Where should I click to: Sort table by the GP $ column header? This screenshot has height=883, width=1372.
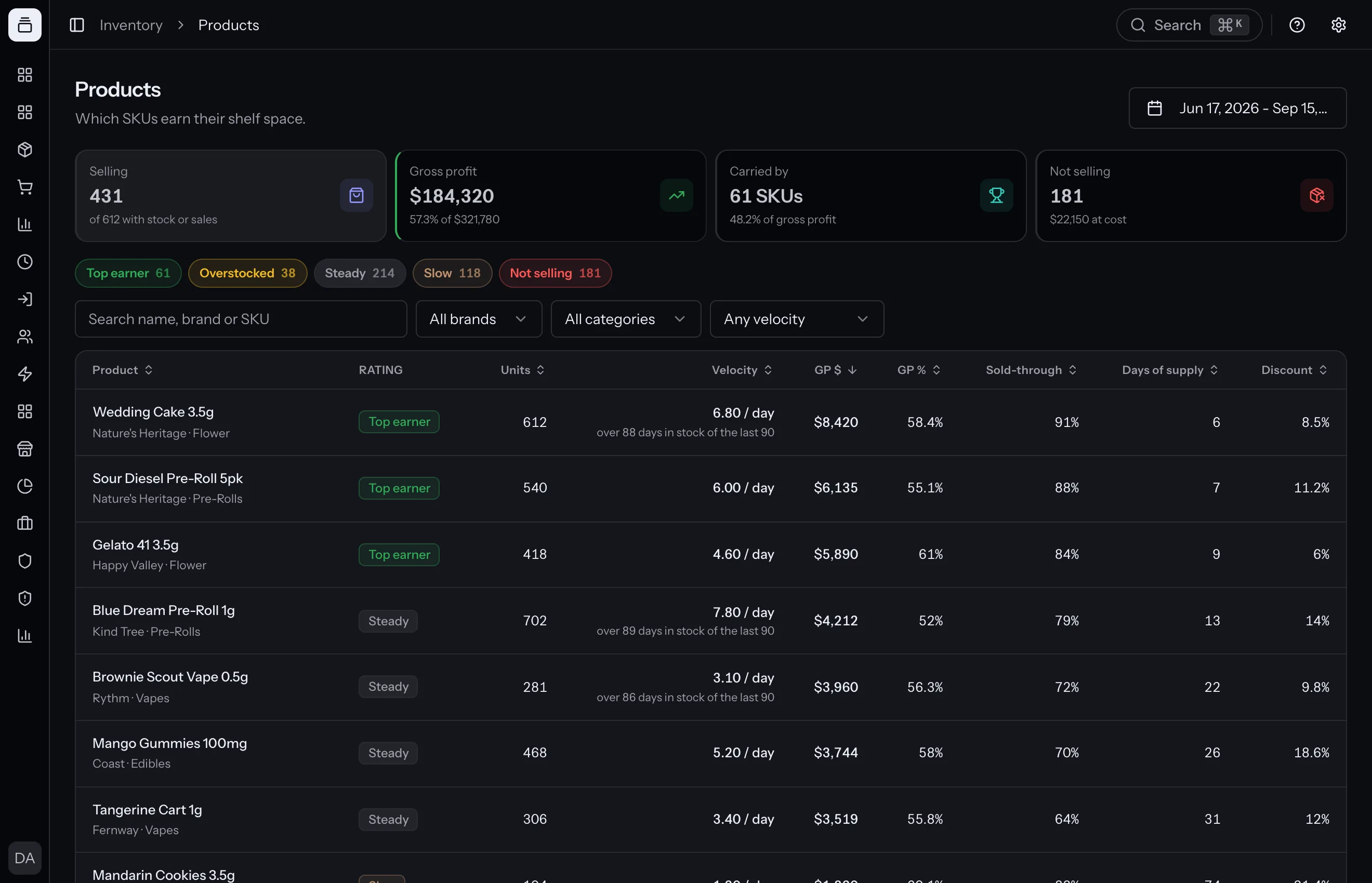(x=835, y=370)
